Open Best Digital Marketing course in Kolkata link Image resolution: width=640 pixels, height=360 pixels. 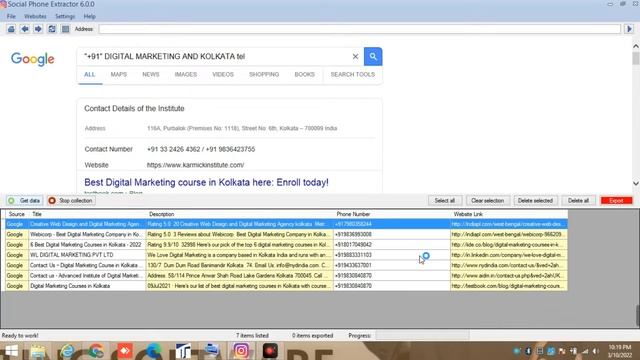(206, 182)
